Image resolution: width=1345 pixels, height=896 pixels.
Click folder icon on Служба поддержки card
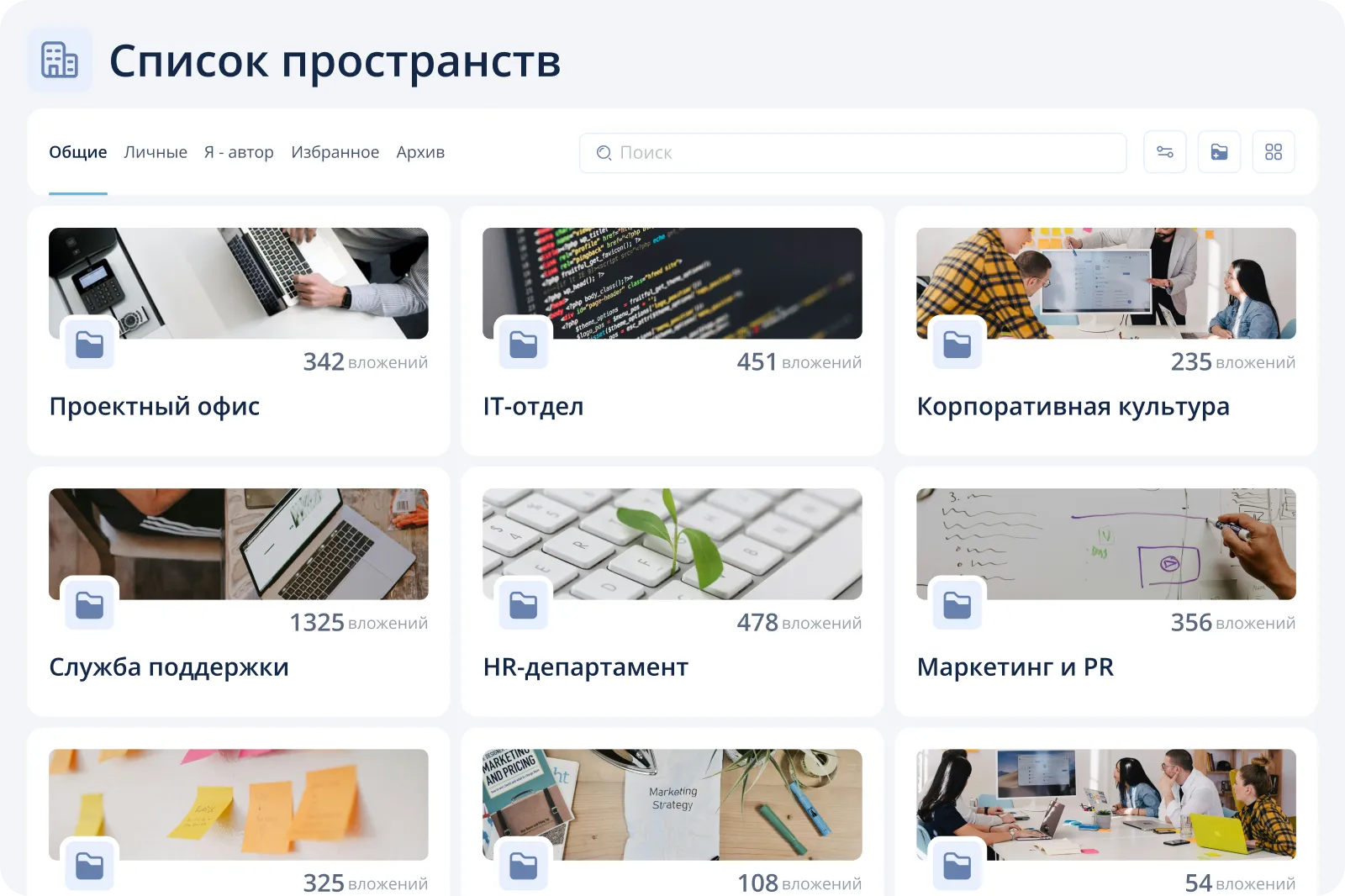point(90,605)
